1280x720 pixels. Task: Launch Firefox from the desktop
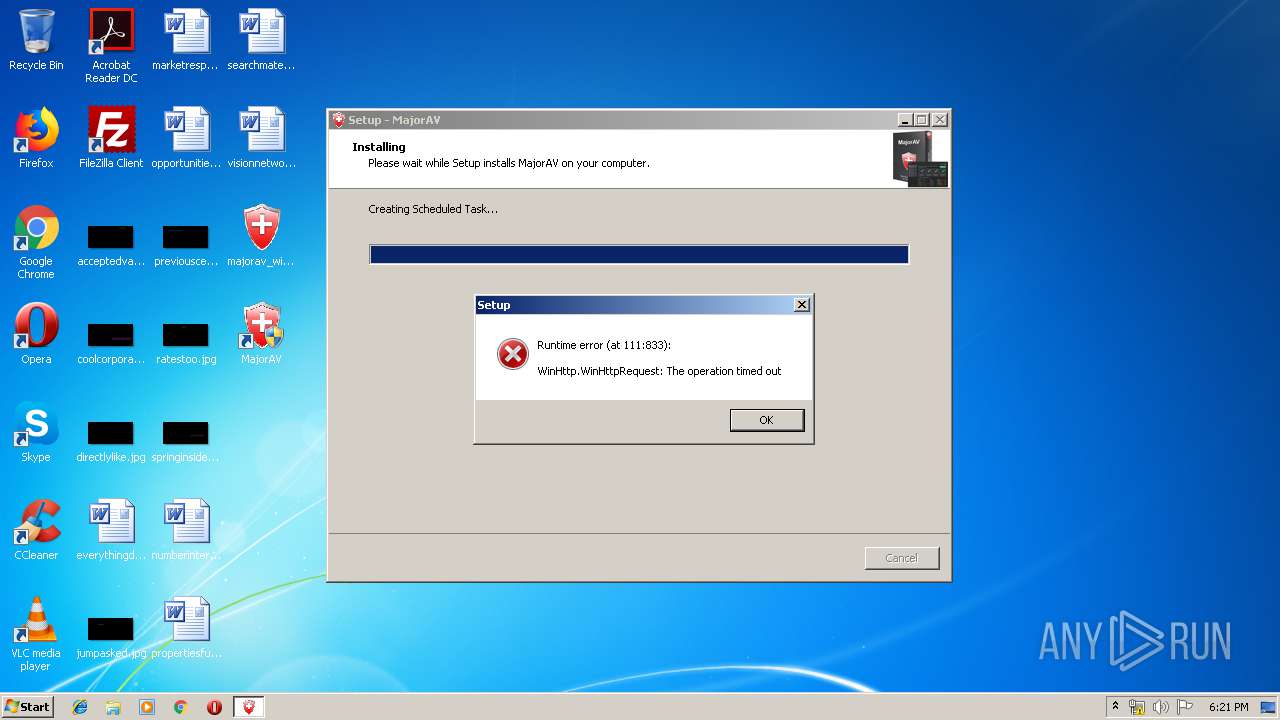click(36, 138)
